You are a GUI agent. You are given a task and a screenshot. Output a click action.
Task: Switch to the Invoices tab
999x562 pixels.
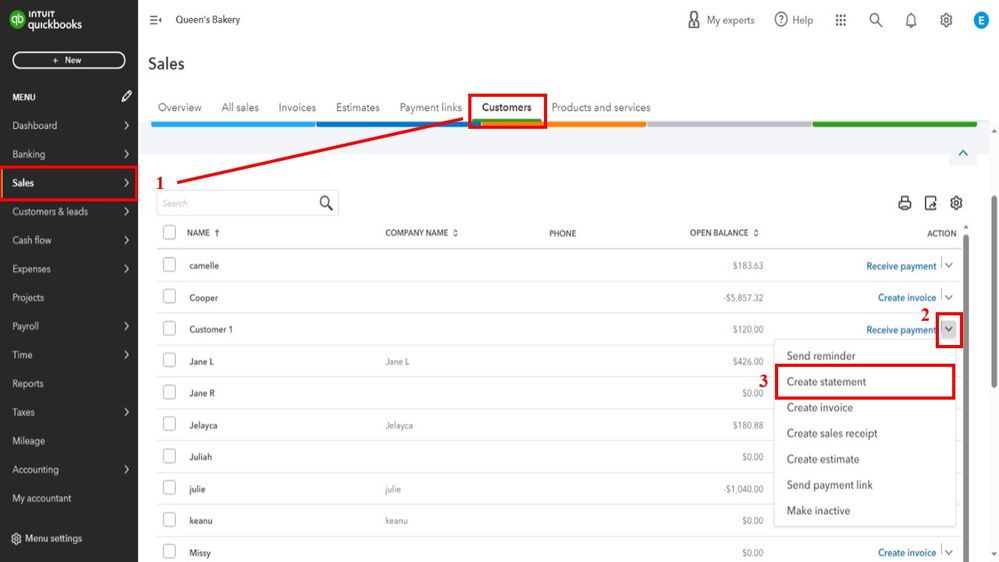(297, 108)
